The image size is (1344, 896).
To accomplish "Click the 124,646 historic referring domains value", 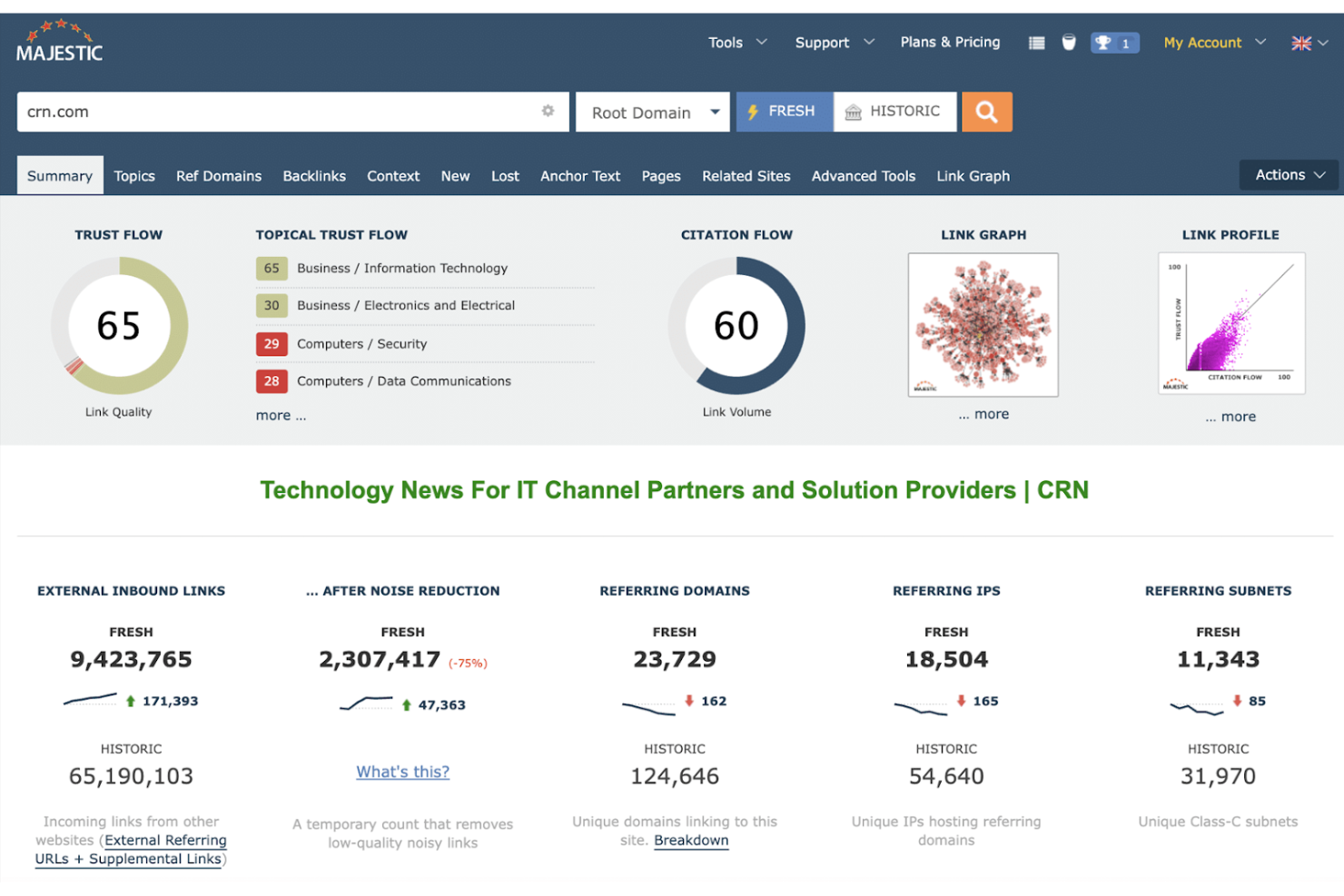I will (x=675, y=776).
